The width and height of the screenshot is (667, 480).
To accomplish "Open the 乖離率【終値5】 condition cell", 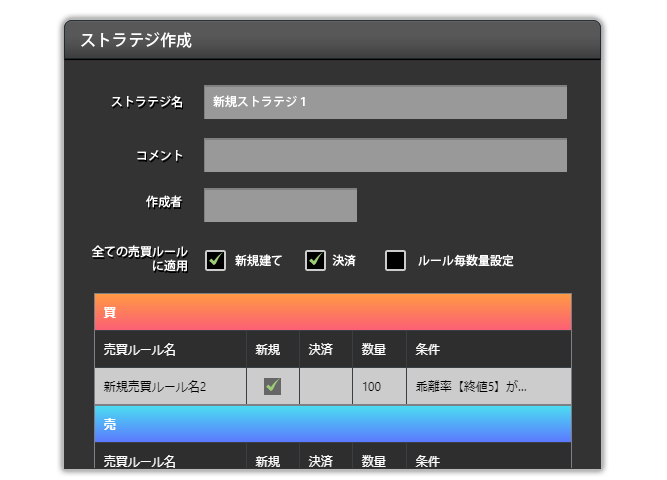I will point(488,386).
